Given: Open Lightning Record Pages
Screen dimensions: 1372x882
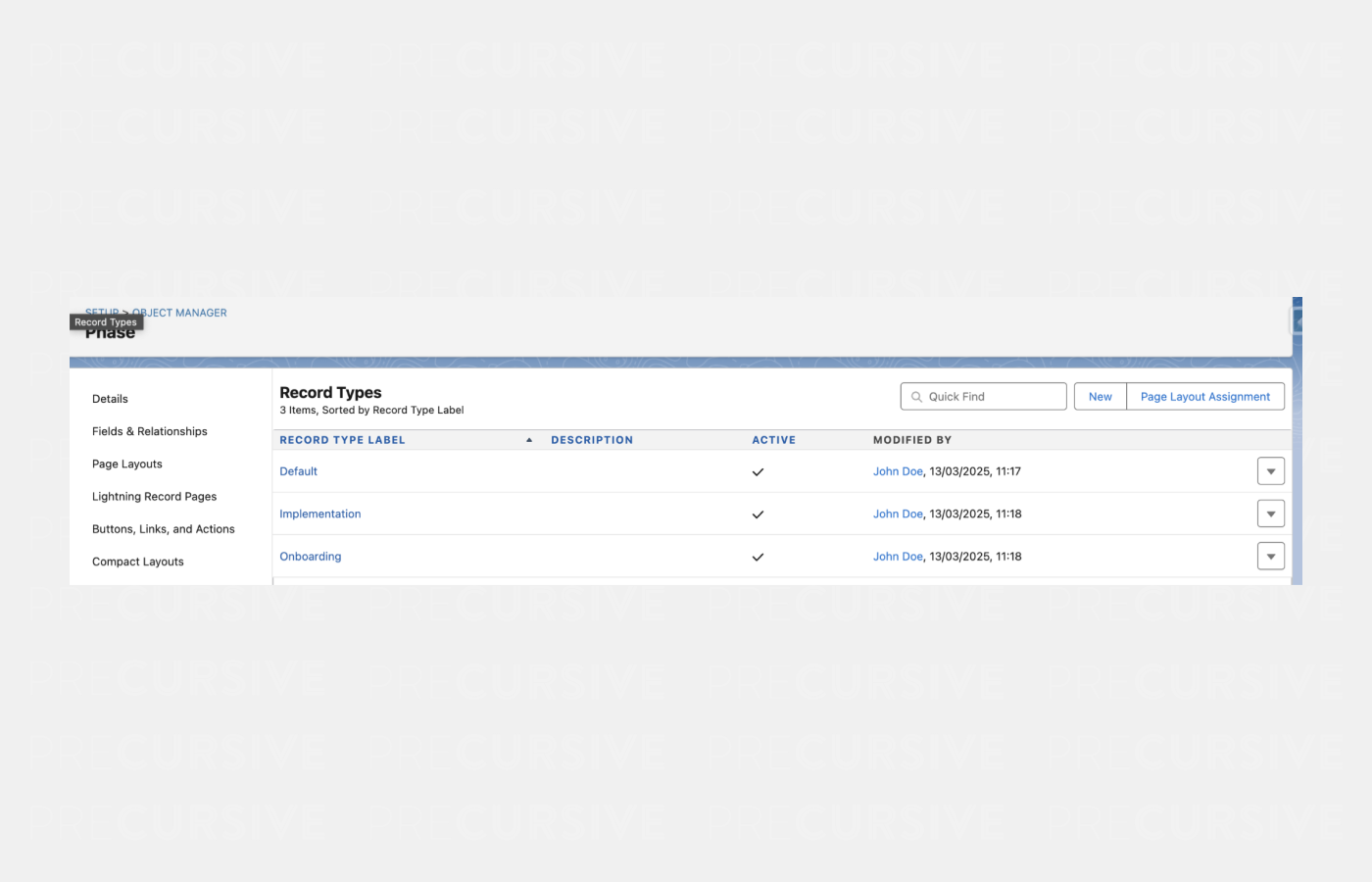Looking at the screenshot, I should click(x=154, y=497).
